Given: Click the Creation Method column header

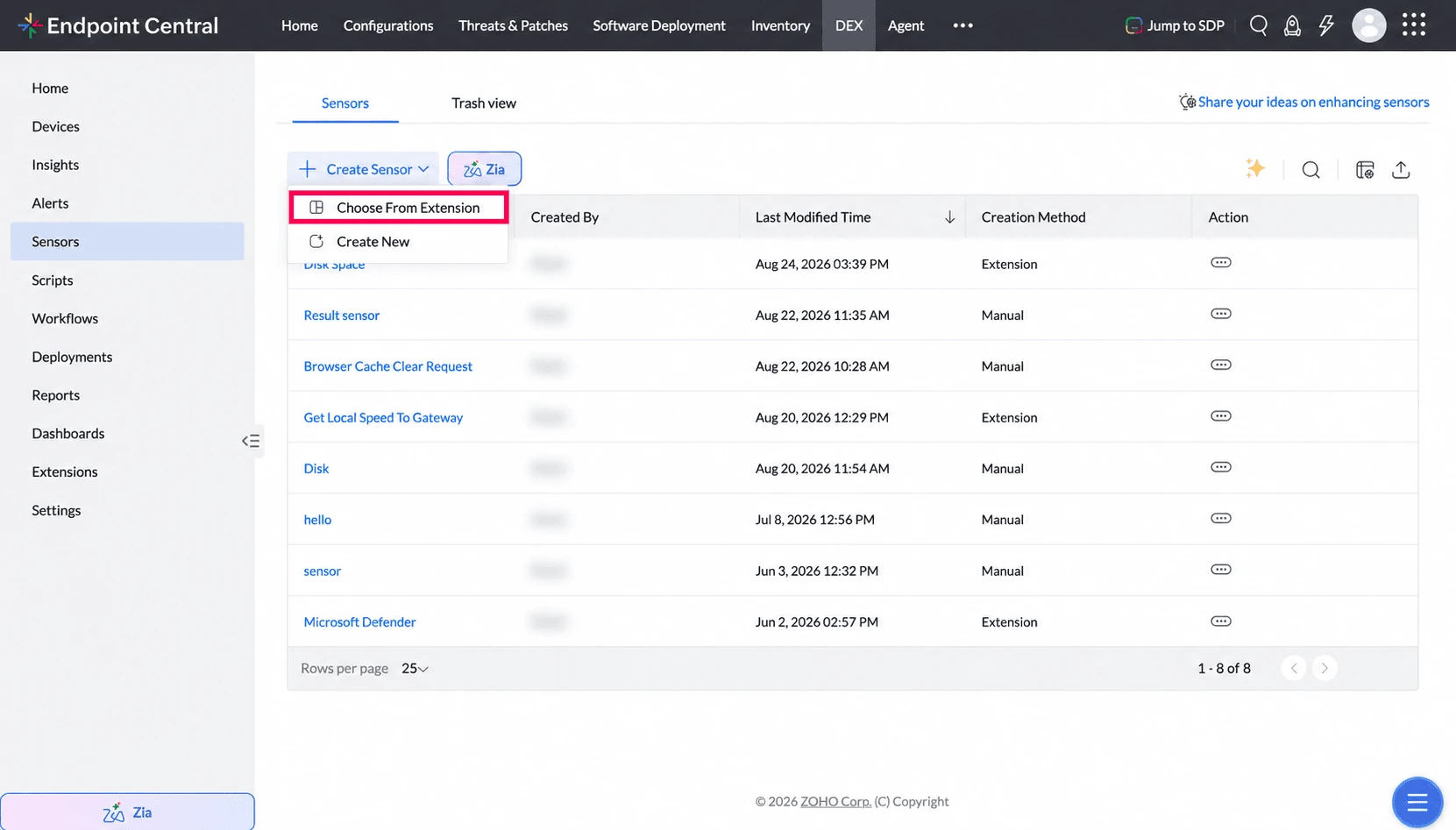Looking at the screenshot, I should (x=1033, y=216).
